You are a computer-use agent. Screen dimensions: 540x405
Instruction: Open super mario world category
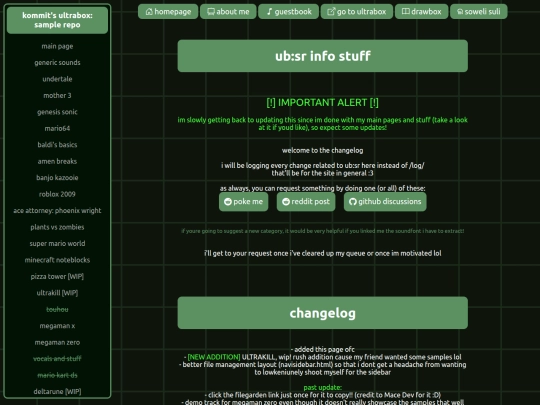[x=57, y=243]
